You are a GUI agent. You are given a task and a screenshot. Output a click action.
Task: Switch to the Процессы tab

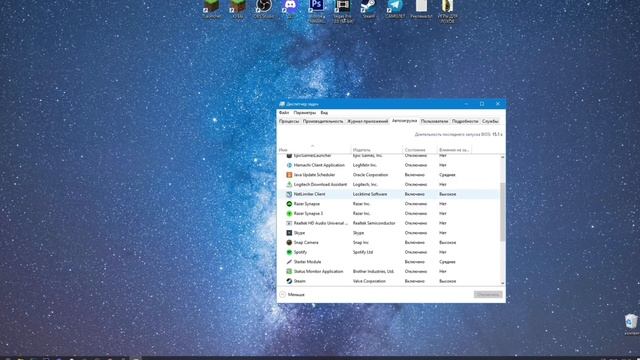[289, 121]
